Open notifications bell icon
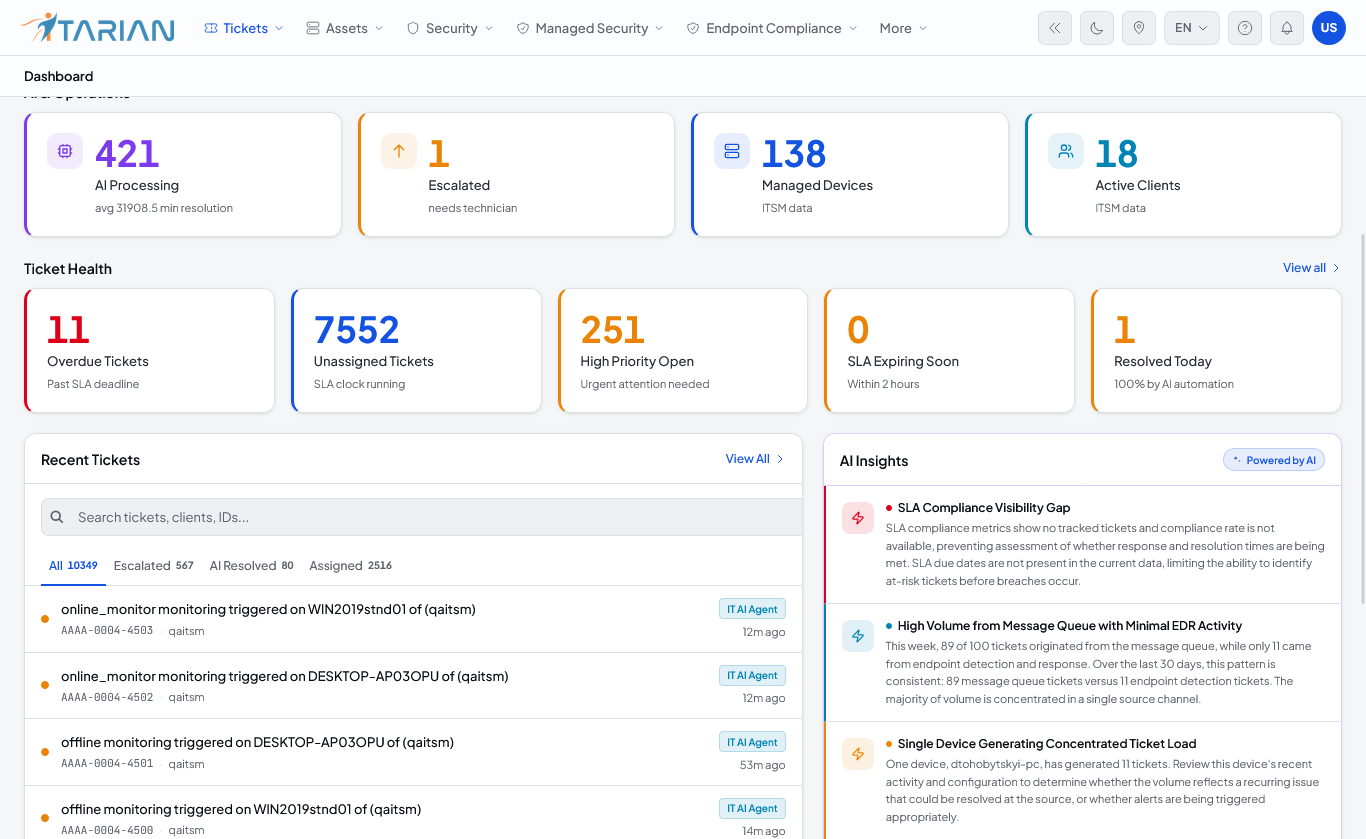Viewport: 1366px width, 839px height. click(x=1287, y=28)
